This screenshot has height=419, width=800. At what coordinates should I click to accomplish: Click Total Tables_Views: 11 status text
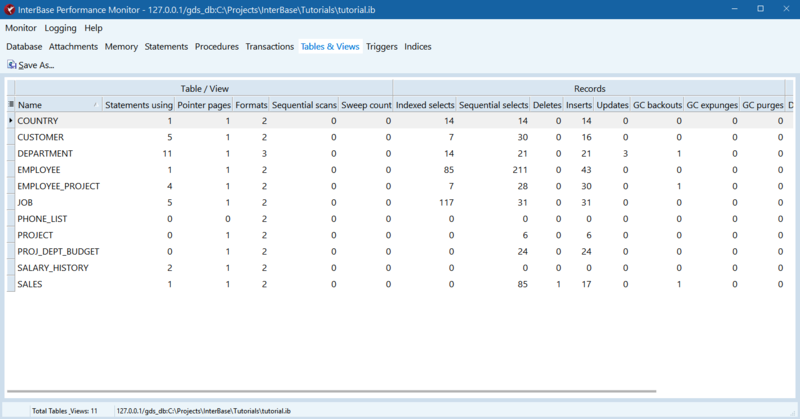coord(65,411)
